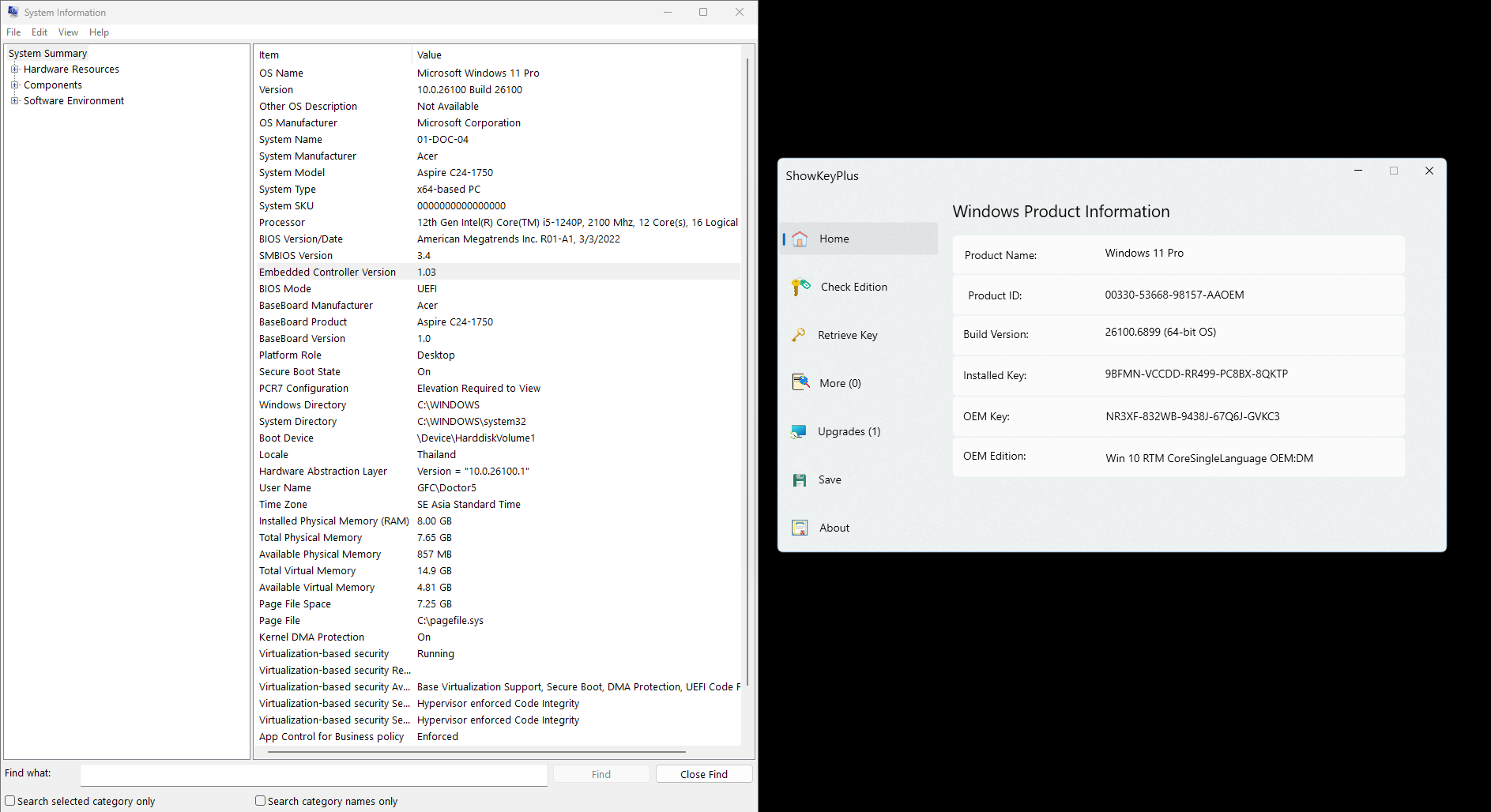1491x812 pixels.
Task: Click the Find what text field
Action: coord(314,774)
